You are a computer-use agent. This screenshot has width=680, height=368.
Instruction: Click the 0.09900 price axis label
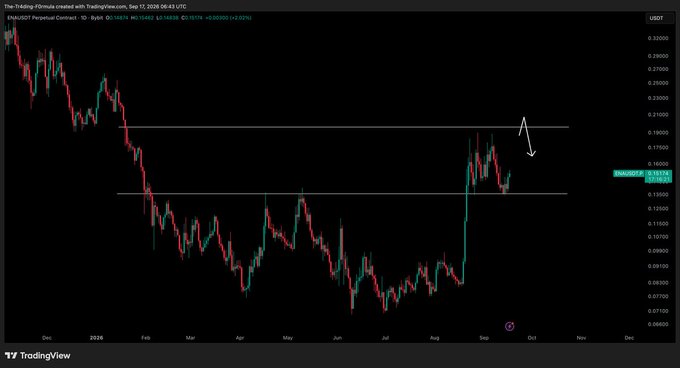pos(658,251)
